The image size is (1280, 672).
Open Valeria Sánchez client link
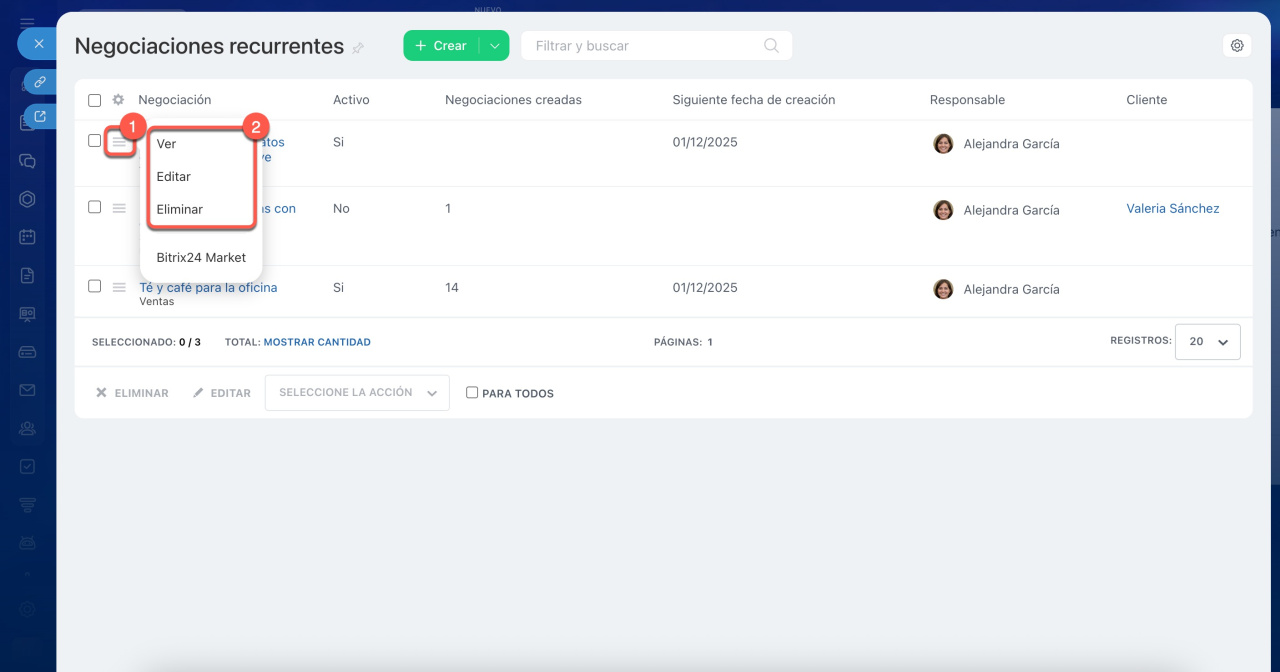(1172, 209)
